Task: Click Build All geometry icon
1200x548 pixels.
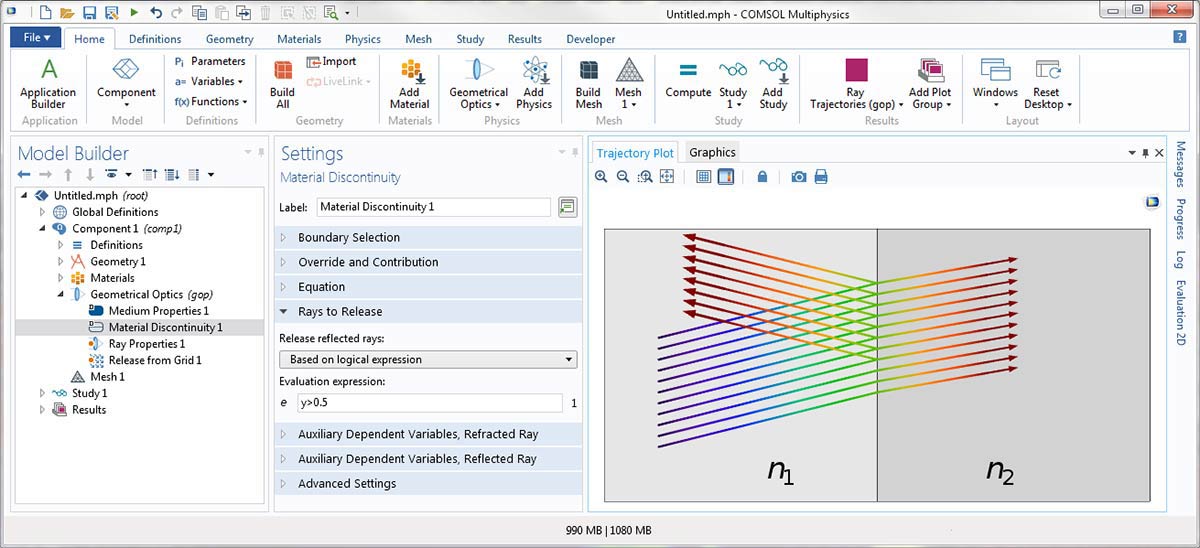Action: point(282,82)
